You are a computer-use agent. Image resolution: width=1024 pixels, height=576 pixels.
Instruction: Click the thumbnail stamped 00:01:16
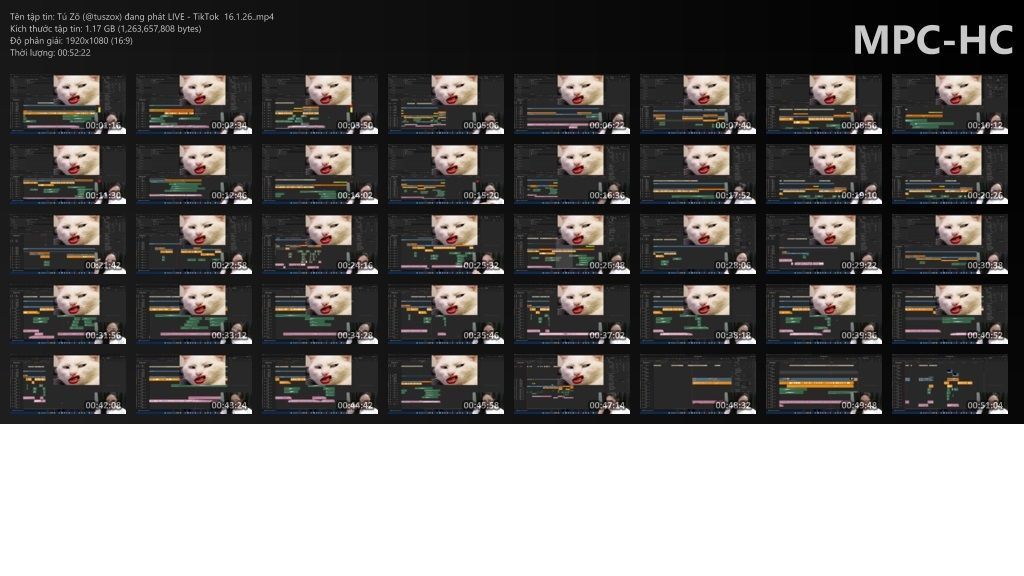[68, 104]
